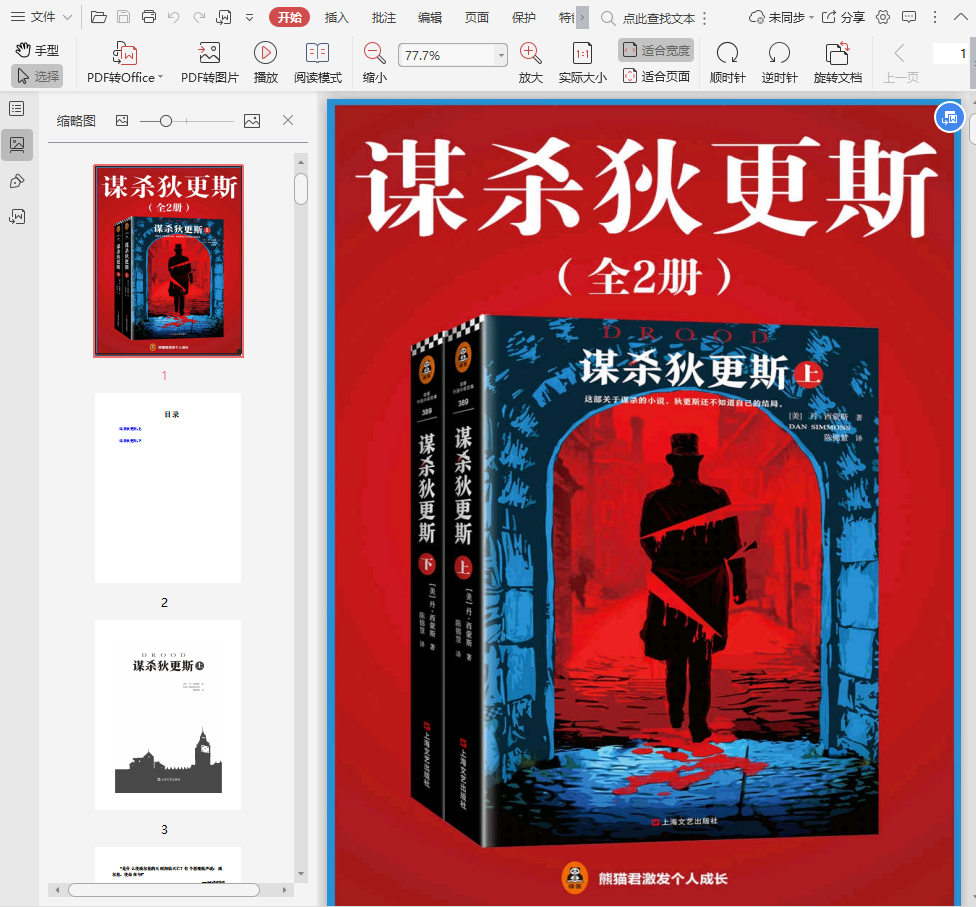The image size is (976, 907).
Task: Switch to the 页面 tab
Action: 476,17
